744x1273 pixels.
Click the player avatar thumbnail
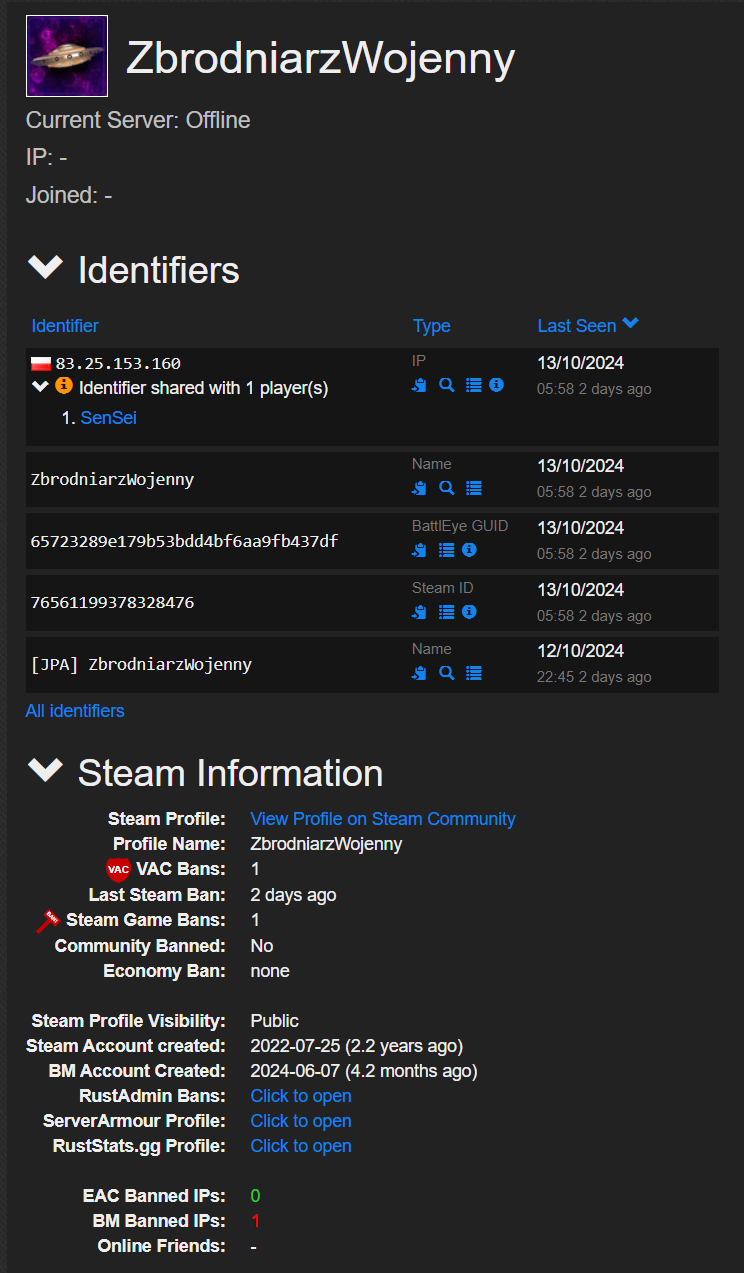tap(67, 56)
